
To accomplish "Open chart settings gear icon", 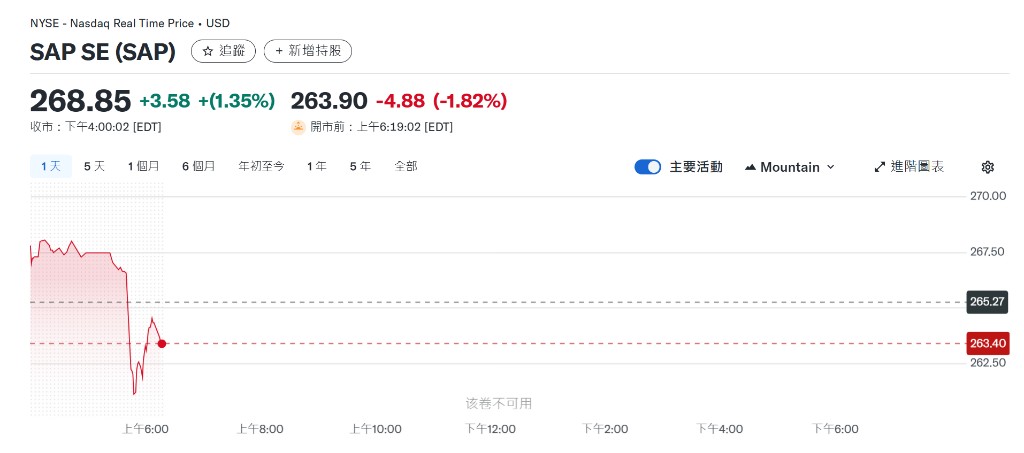I will [988, 167].
